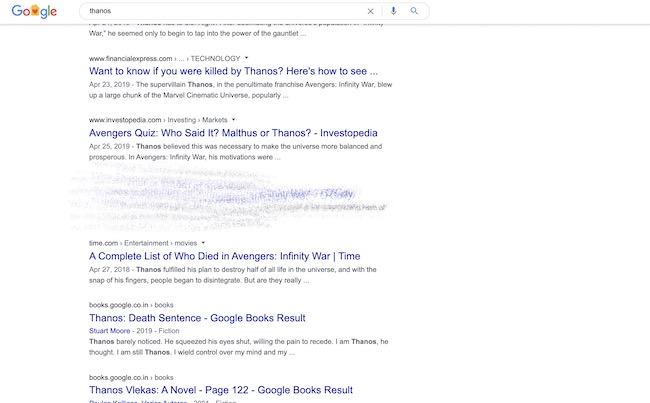Click the www.financialexpress.com breadcrumb URL
This screenshot has width=650, height=403.
[130, 59]
